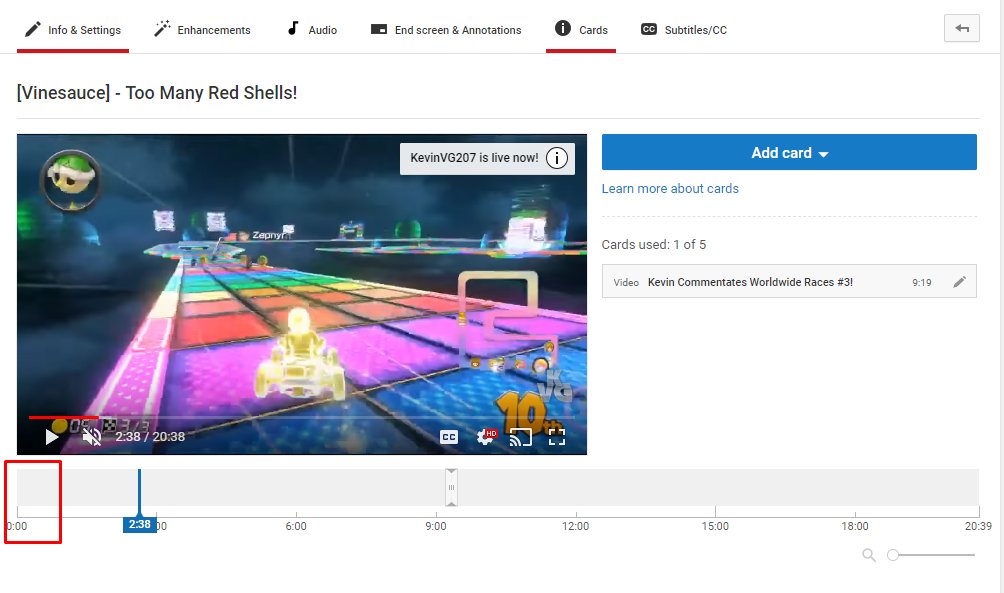Enter fullscreen mode
The image size is (1004, 593).
tap(556, 437)
